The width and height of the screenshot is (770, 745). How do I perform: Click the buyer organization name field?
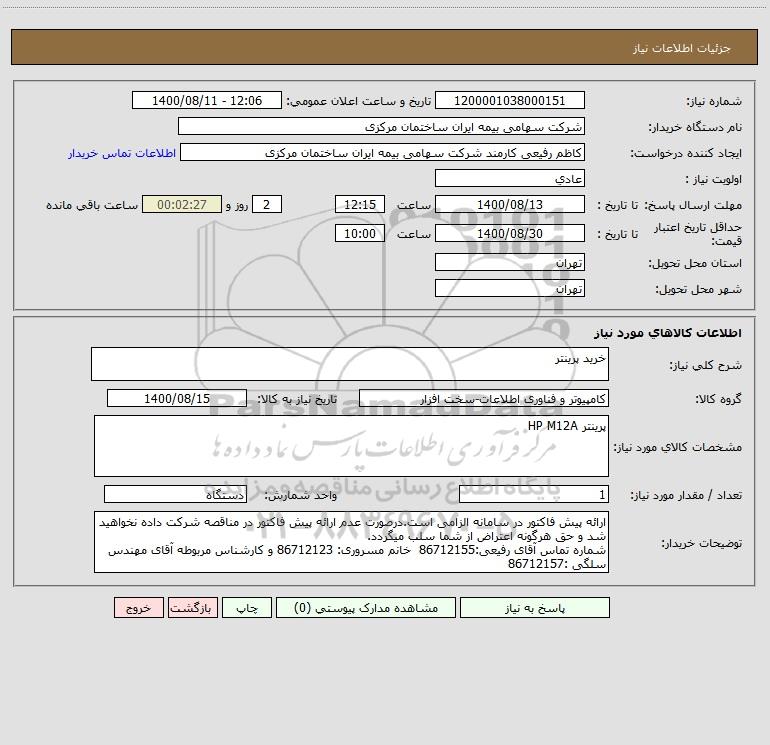[381, 126]
